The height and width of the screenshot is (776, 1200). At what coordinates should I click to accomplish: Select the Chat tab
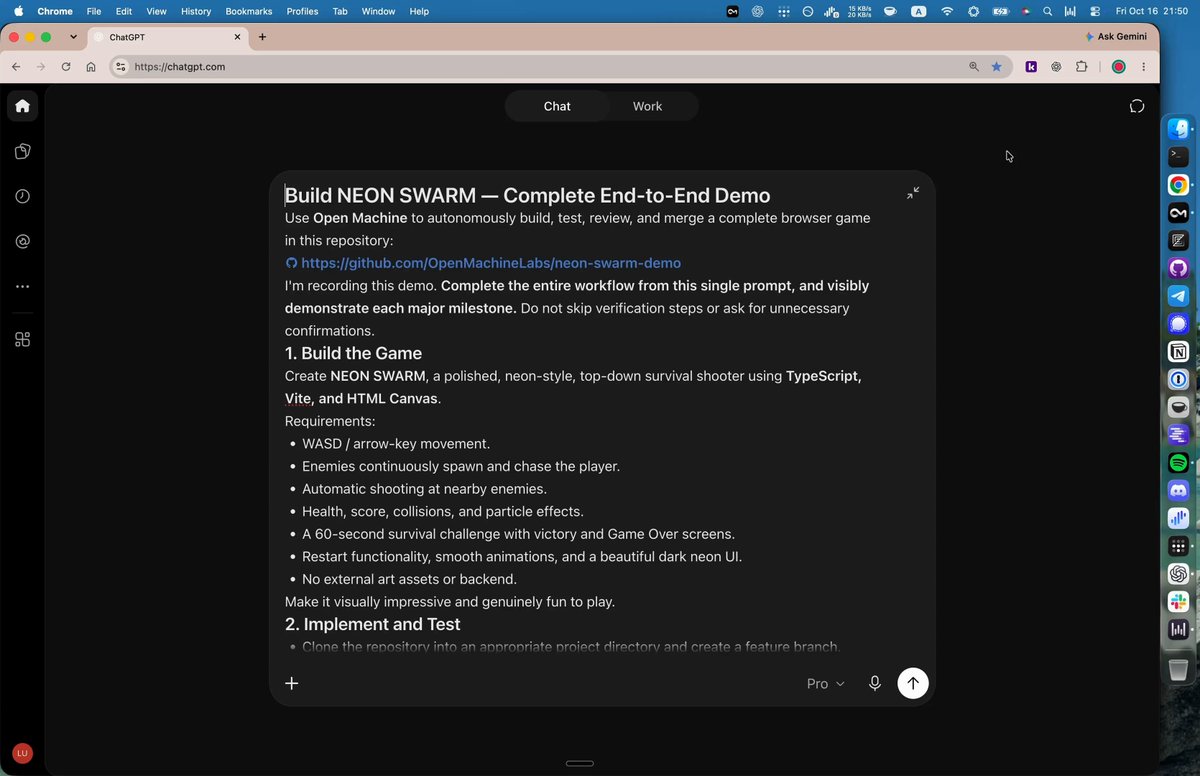557,106
